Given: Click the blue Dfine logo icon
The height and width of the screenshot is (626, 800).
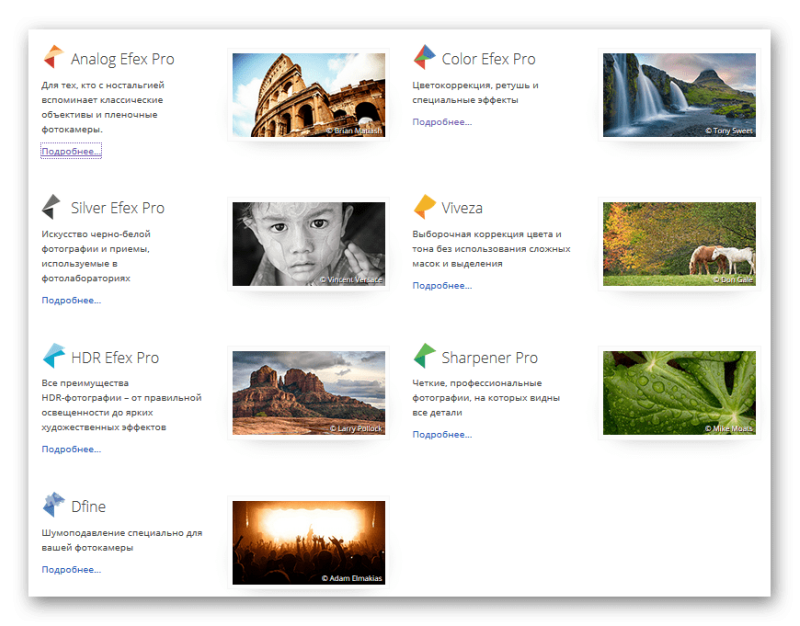Looking at the screenshot, I should (54, 505).
